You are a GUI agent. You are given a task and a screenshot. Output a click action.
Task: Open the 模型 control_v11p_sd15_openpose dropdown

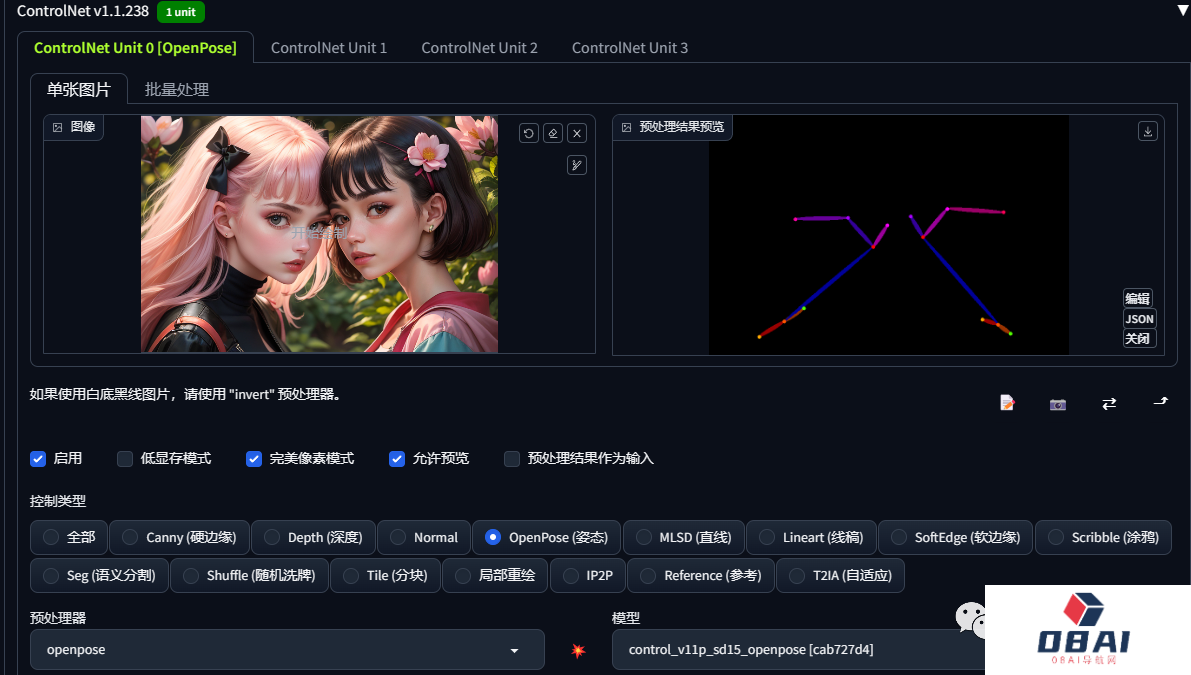[795, 650]
